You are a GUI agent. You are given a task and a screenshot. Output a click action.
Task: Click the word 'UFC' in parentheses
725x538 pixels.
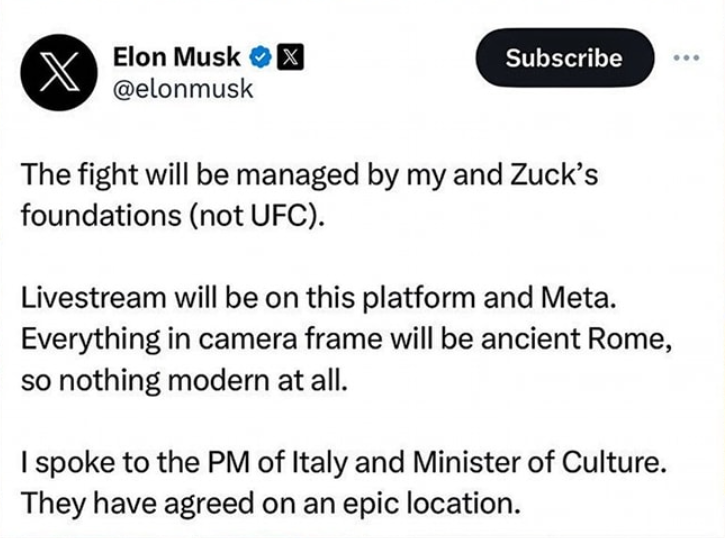pos(279,215)
